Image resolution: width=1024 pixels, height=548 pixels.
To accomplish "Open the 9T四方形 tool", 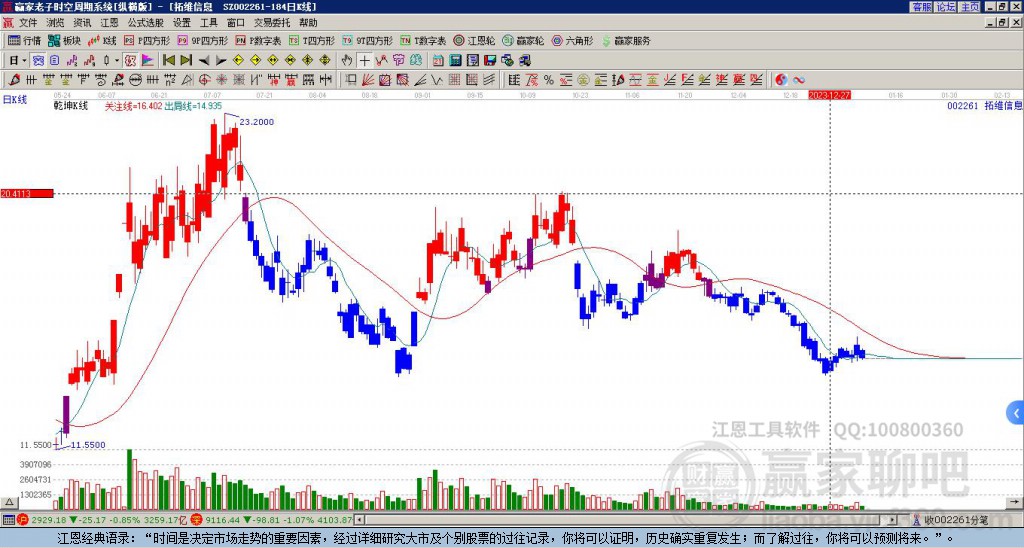I will point(367,40).
